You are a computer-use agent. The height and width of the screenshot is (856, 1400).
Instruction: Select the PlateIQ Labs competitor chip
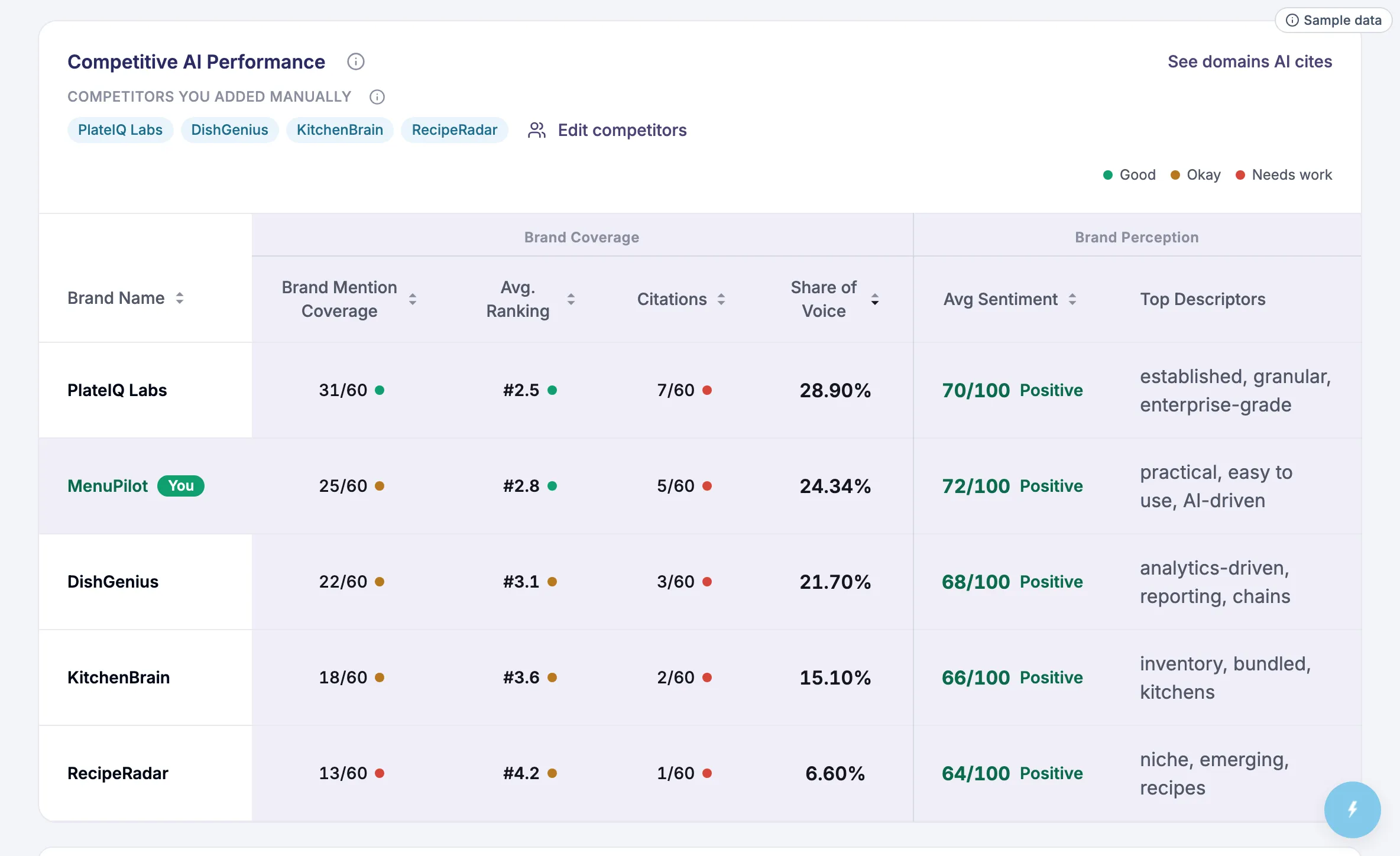[x=120, y=130]
